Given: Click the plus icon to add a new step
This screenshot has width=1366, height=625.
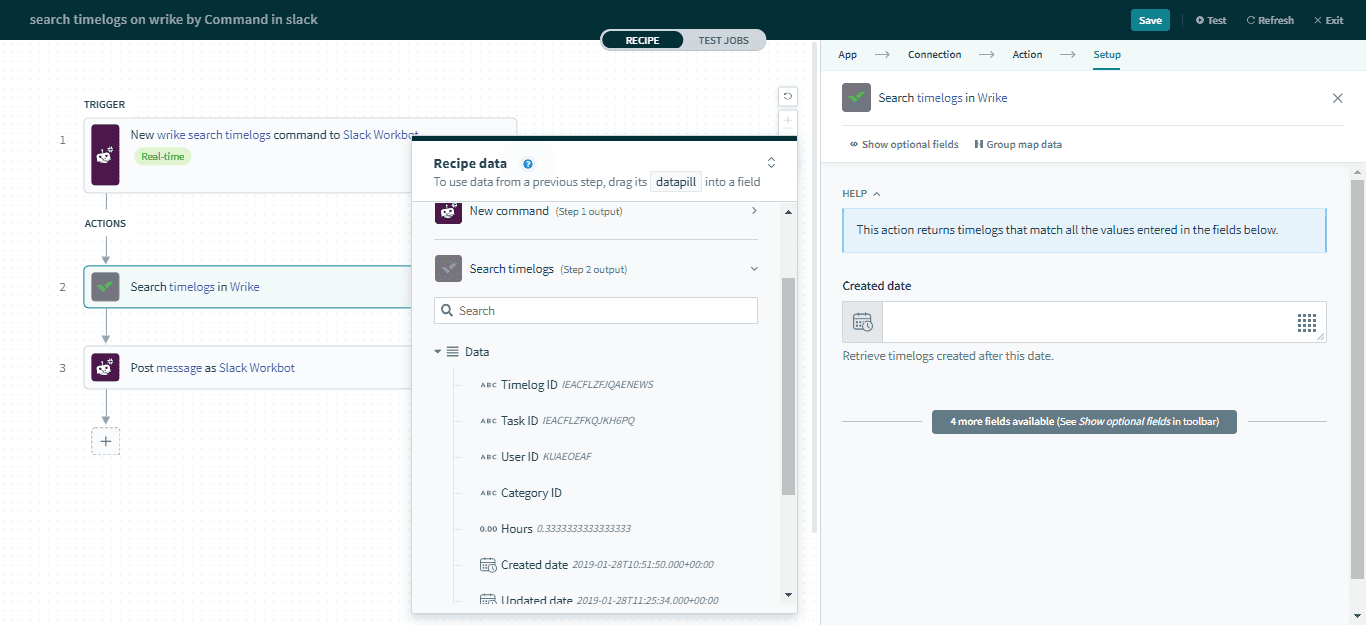Looking at the screenshot, I should click(105, 441).
